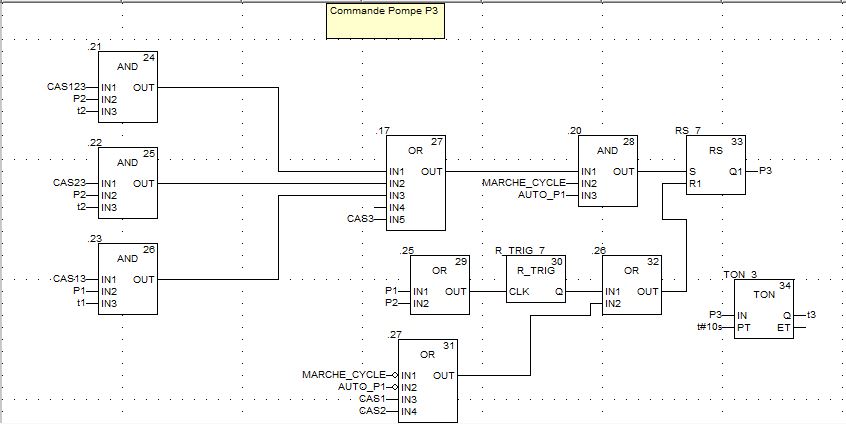Select the CAS1 input on OR block 31

[372, 399]
